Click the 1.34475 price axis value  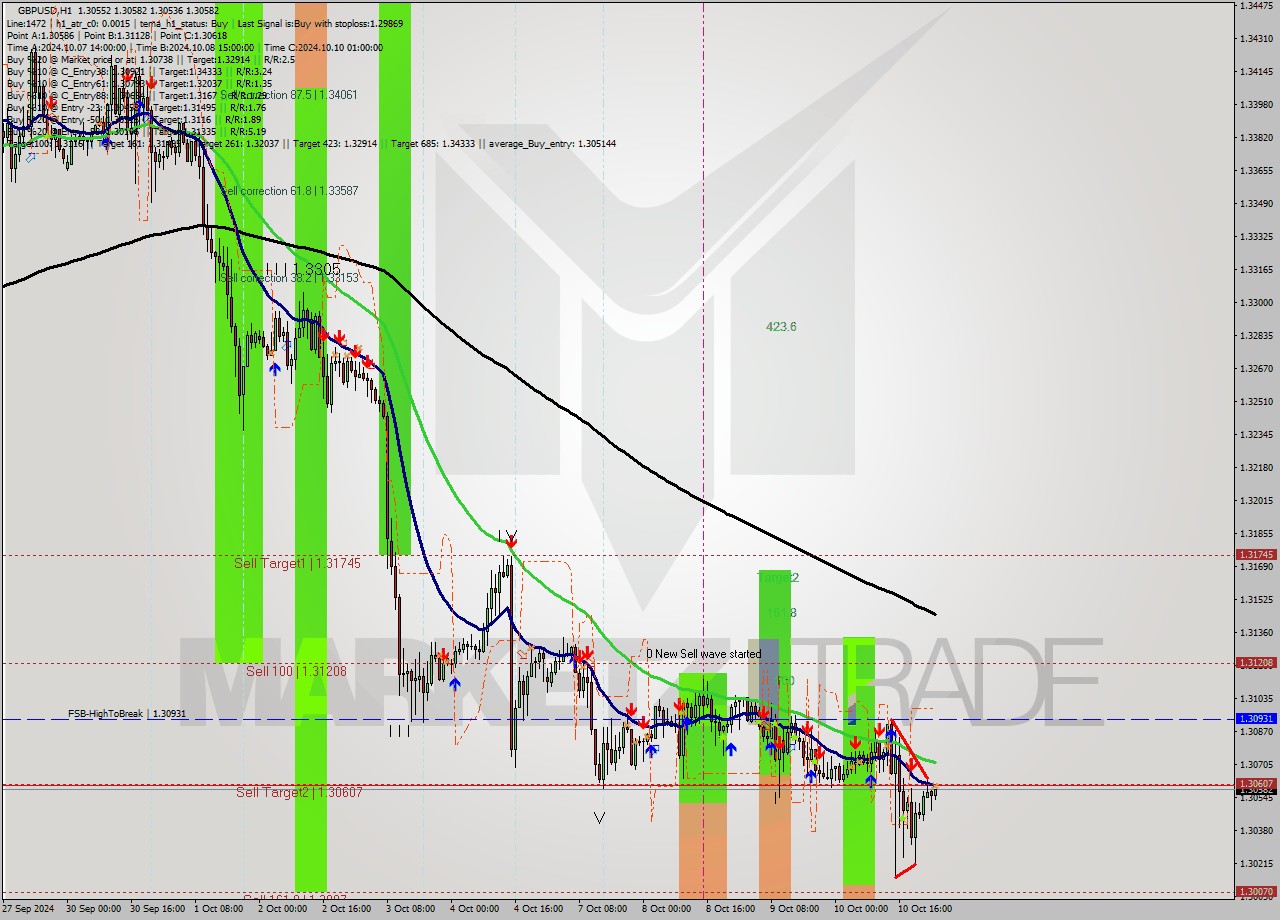[1256, 5]
